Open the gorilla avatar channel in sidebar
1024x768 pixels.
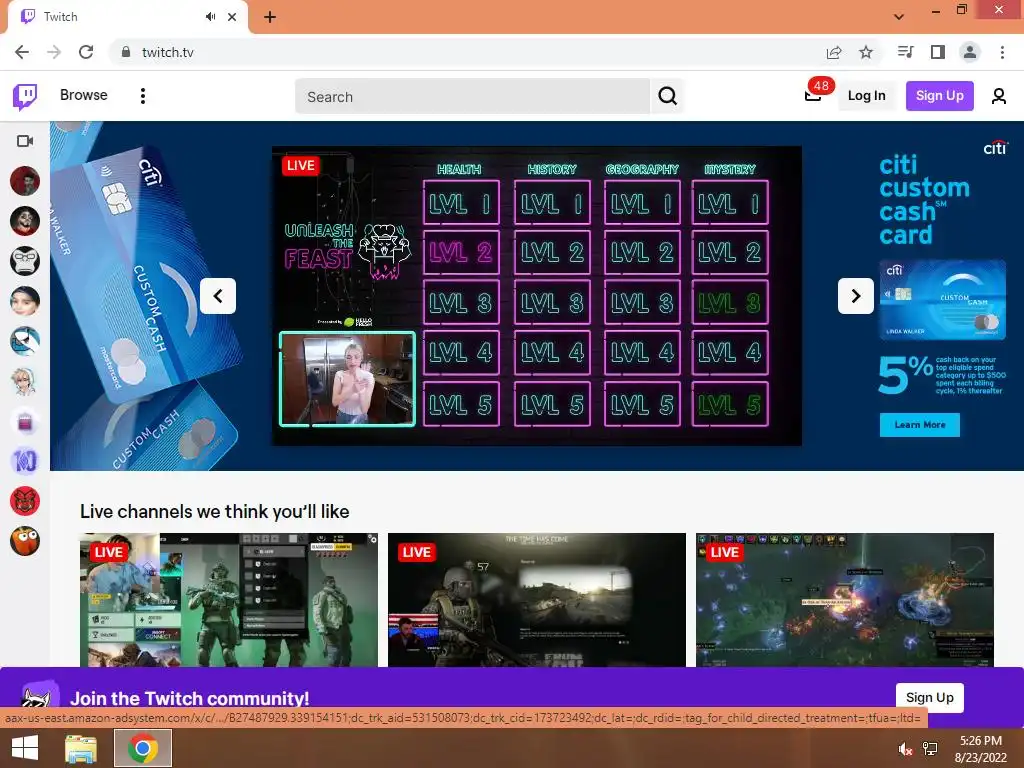pyautogui.click(x=25, y=261)
